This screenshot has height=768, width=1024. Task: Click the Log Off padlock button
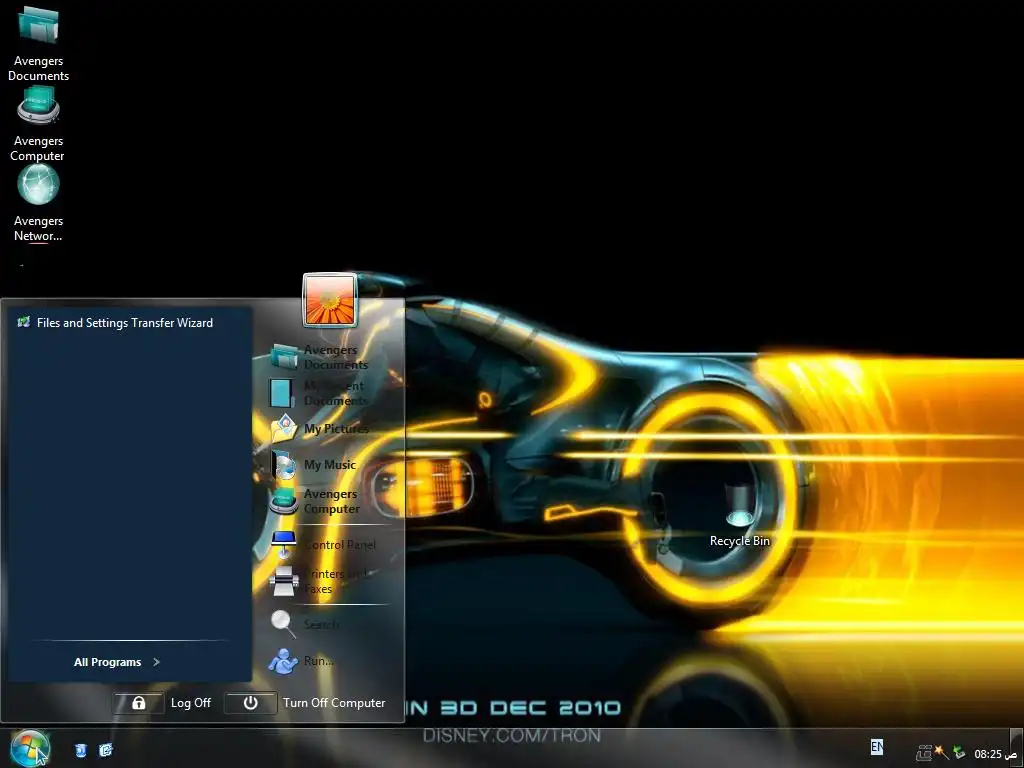[x=138, y=703]
